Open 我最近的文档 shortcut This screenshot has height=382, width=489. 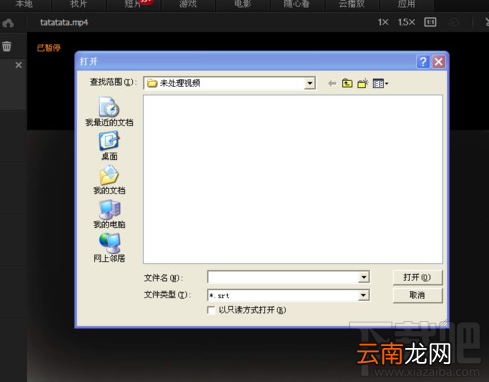109,112
